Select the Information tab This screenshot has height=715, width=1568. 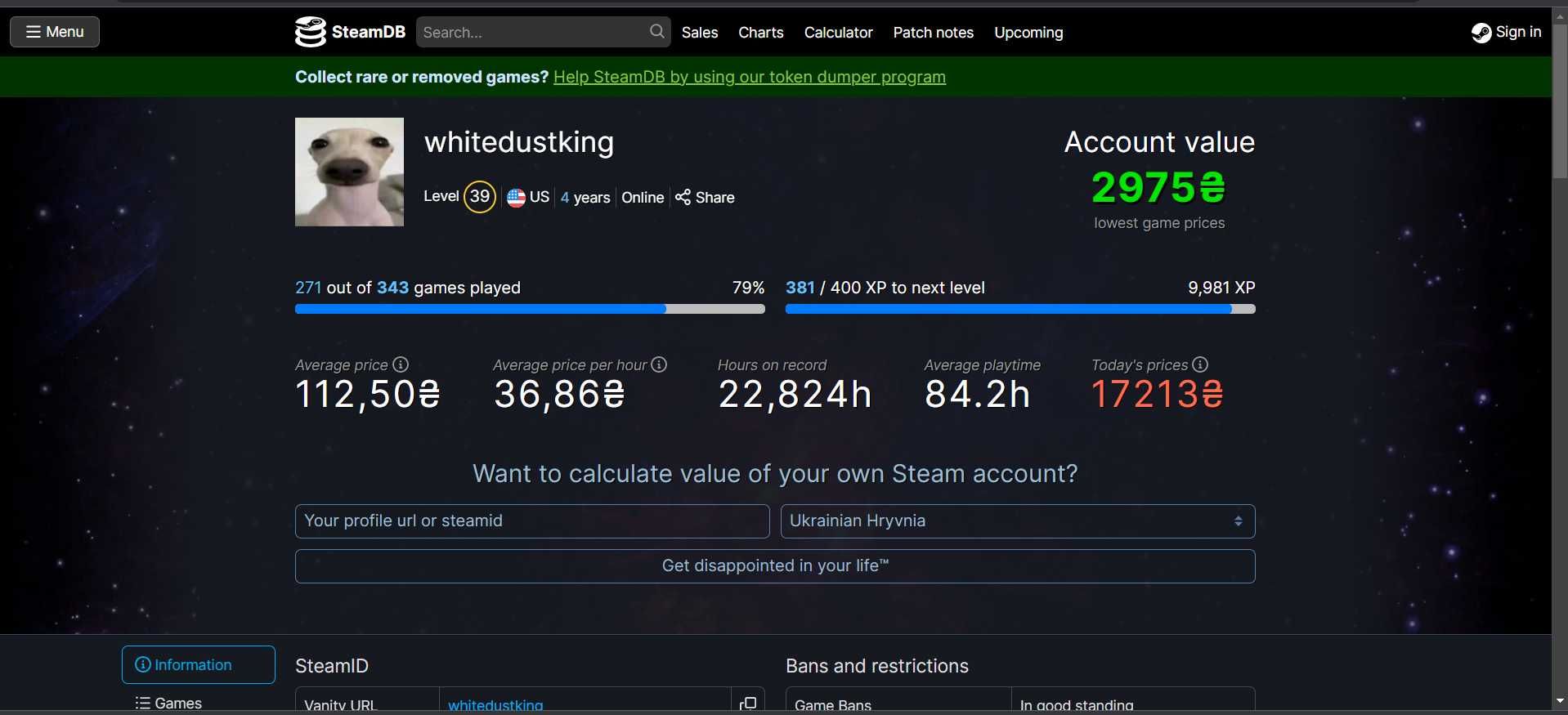[199, 664]
